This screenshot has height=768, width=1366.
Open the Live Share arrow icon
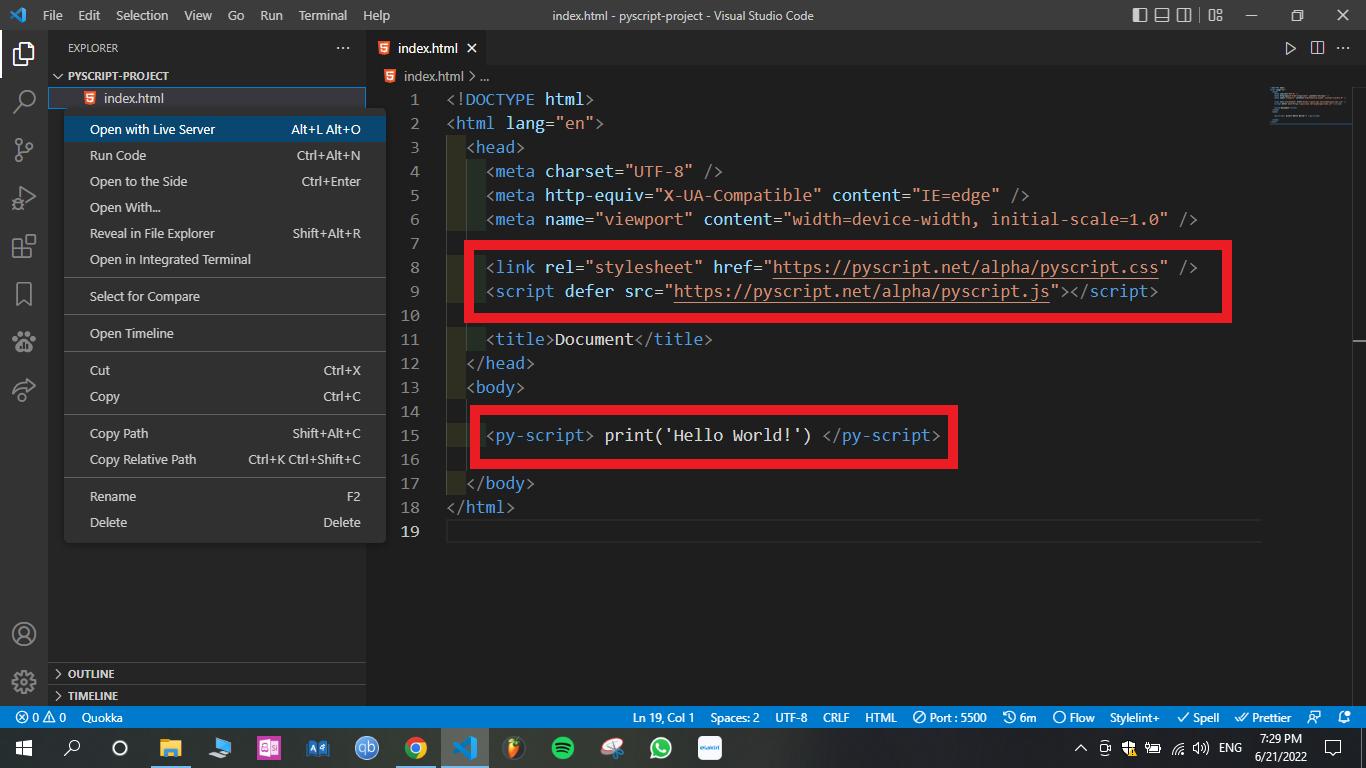[24, 390]
